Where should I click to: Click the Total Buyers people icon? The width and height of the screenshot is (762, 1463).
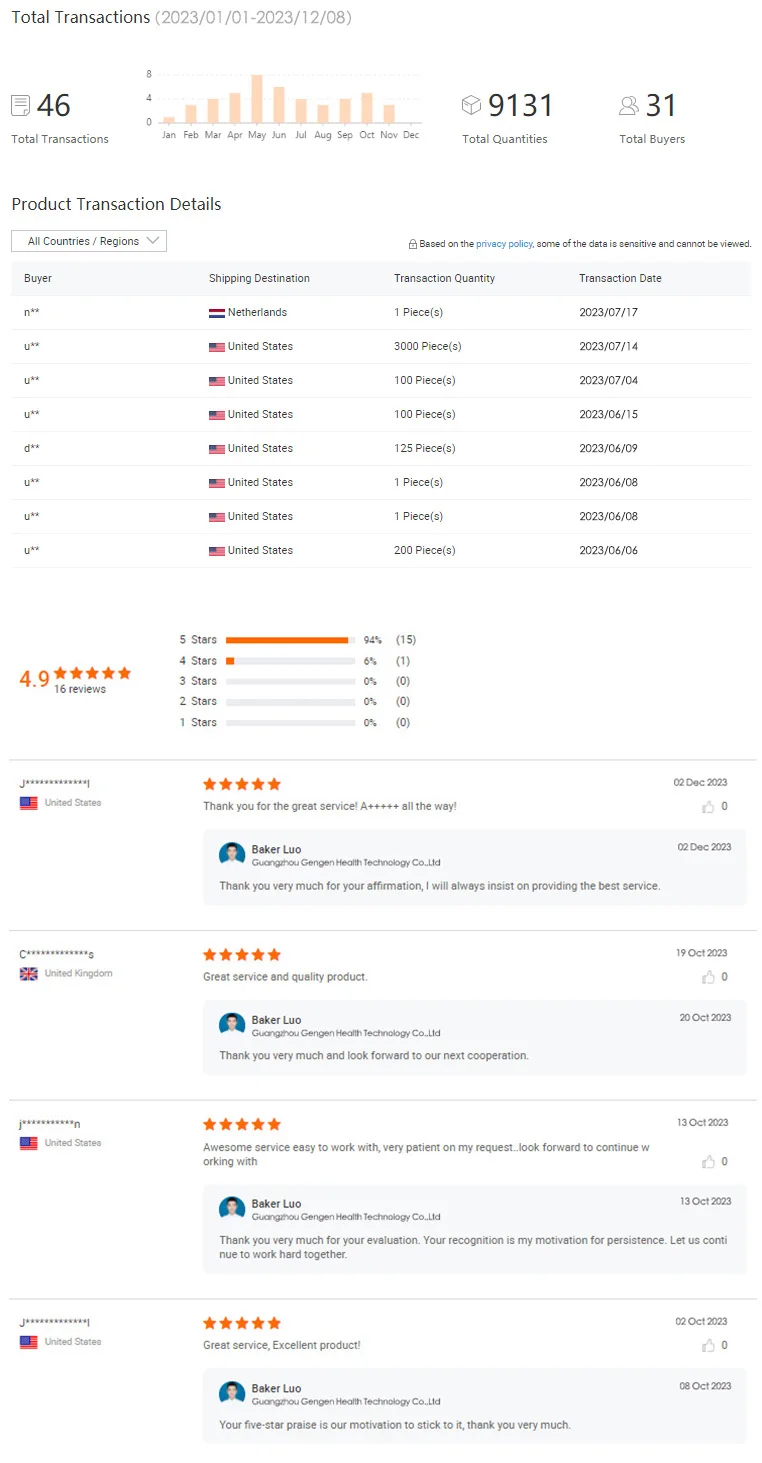tap(629, 105)
